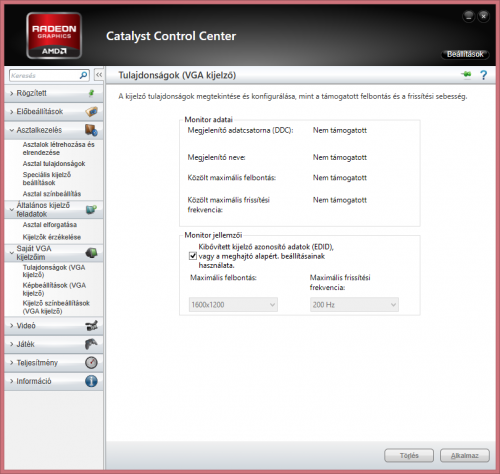Open help with the question mark icon

(x=483, y=75)
